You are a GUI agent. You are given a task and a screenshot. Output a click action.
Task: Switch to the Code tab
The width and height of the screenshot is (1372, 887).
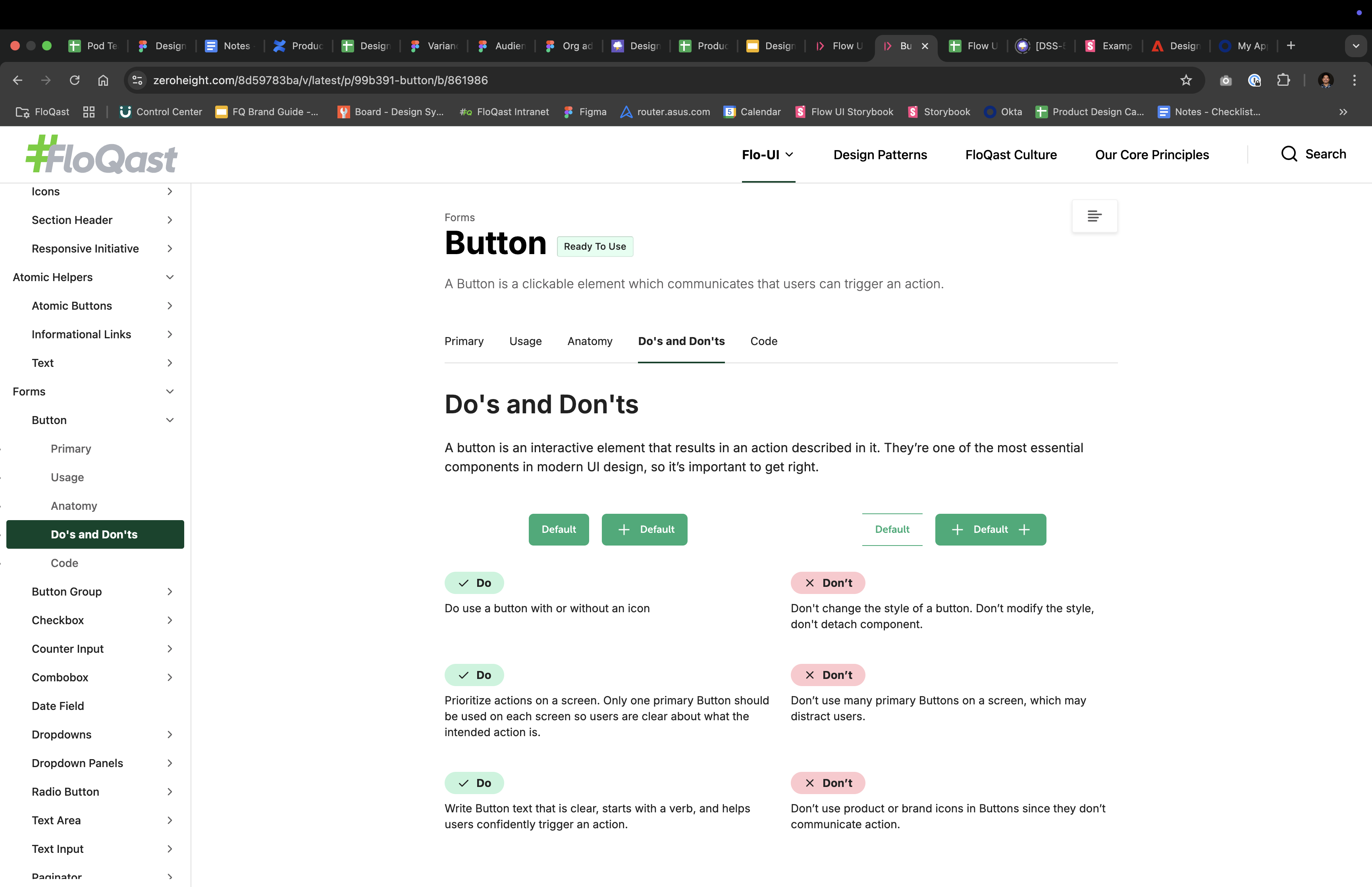(x=763, y=341)
